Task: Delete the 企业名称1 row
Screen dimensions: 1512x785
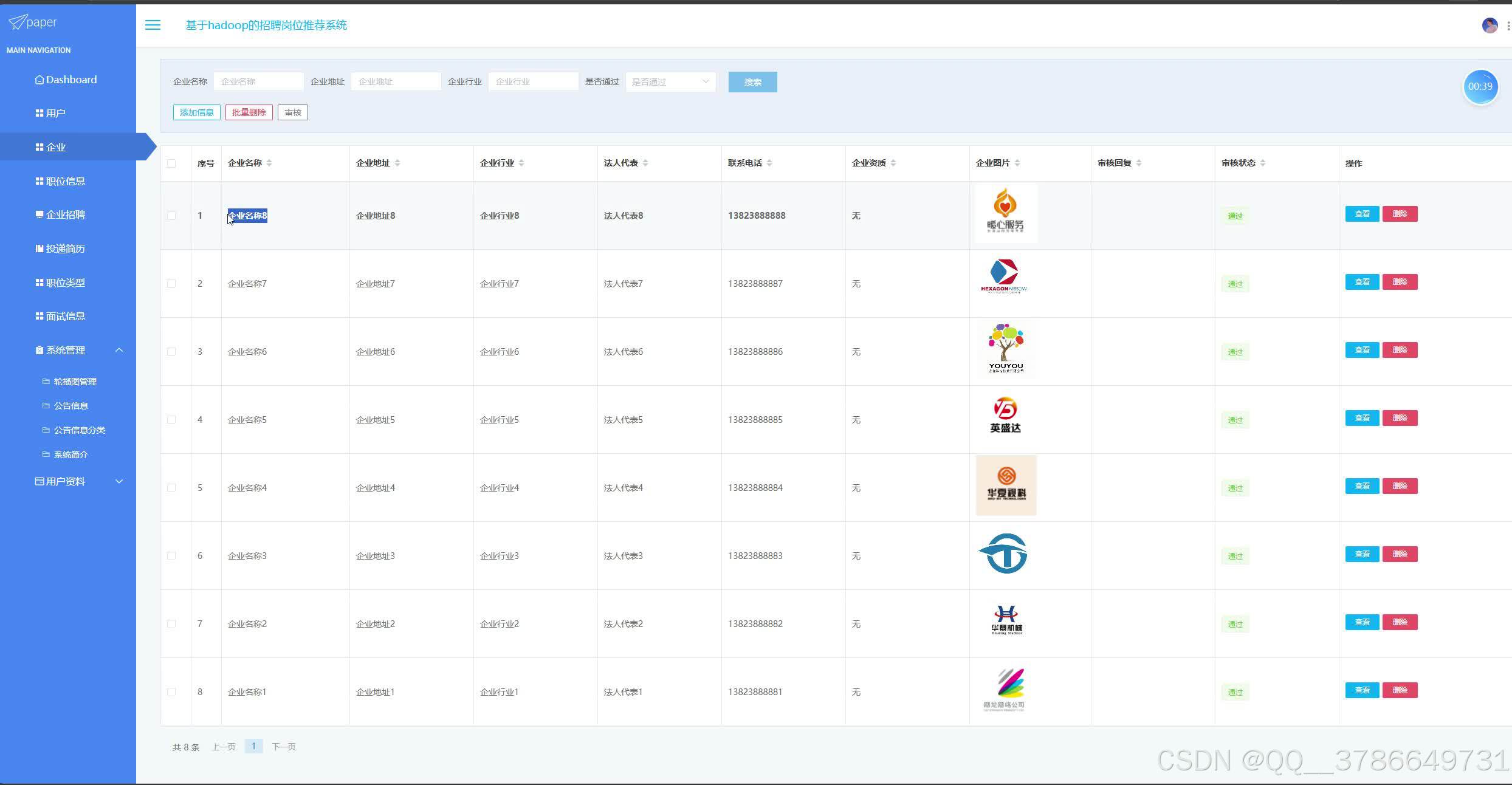Action: click(x=1400, y=690)
